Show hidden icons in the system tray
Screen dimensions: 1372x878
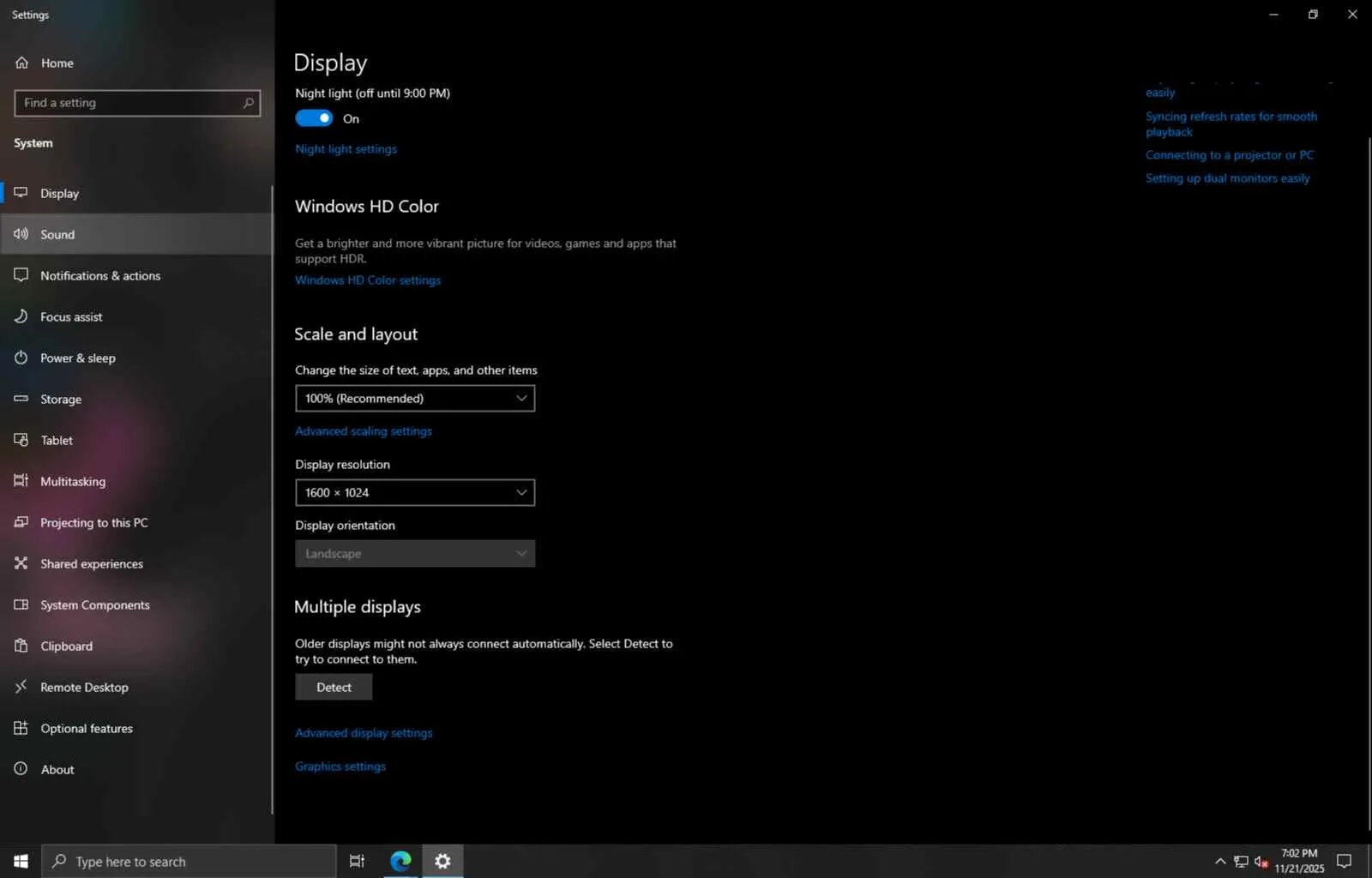point(1220,861)
